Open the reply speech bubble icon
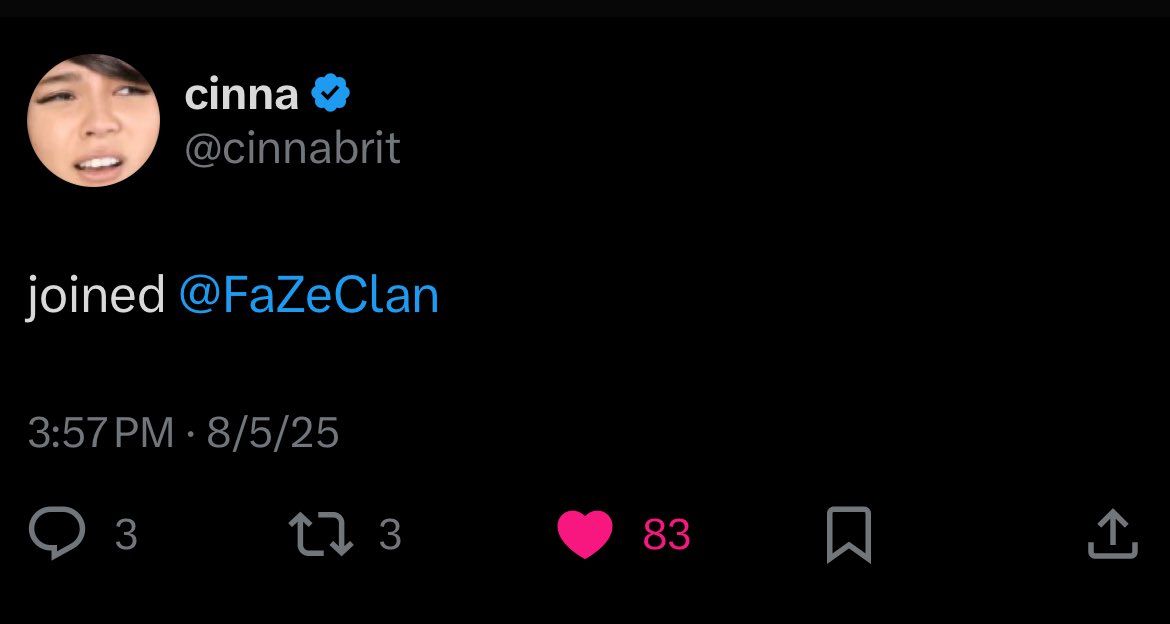Viewport: 1170px width, 624px height. tap(57, 533)
